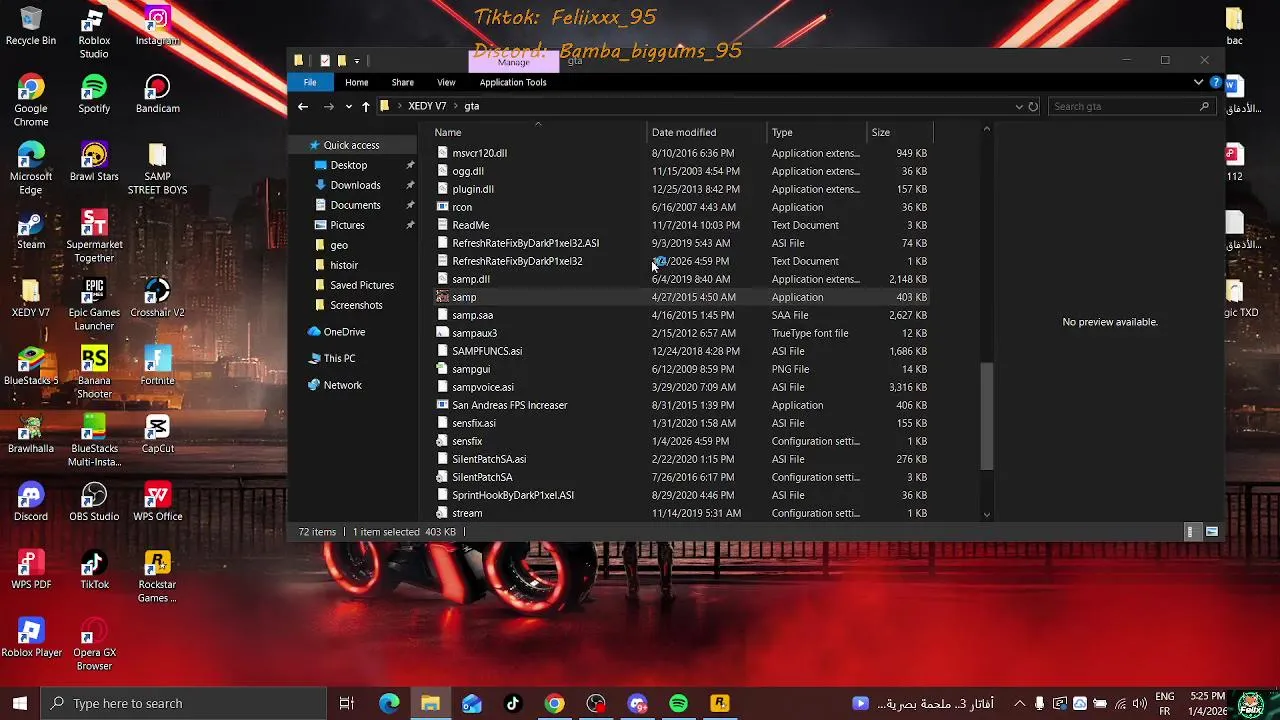This screenshot has height=720, width=1280.
Task: Open Windows Start menu
Action: (20, 703)
